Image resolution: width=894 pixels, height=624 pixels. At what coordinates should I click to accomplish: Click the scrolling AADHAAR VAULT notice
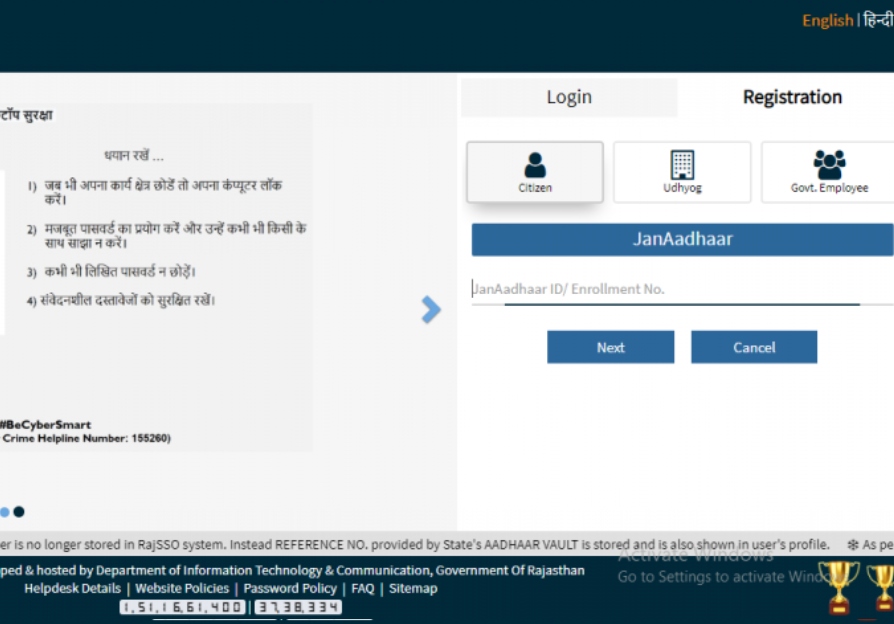pos(415,545)
